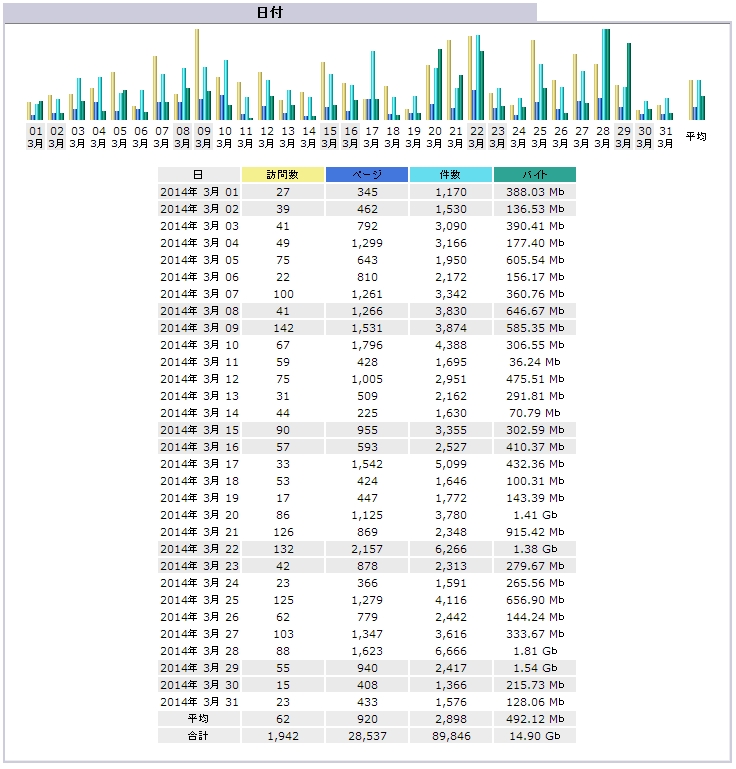Click bytes value 144.24 Mb

click(x=535, y=617)
